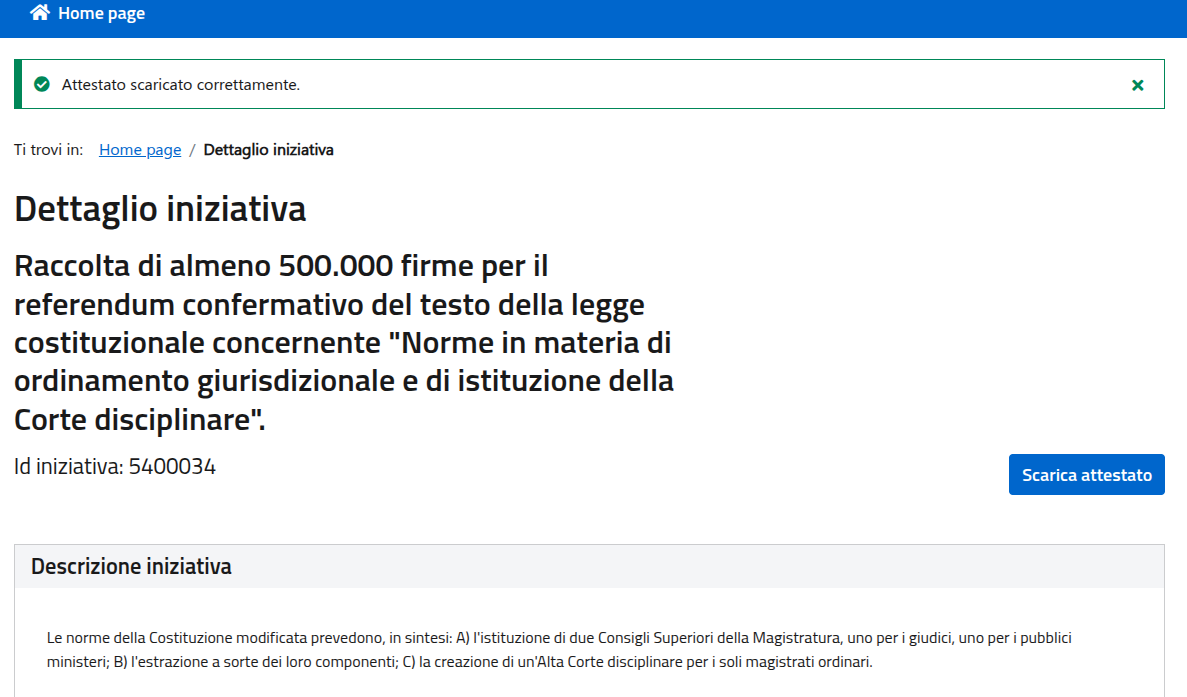Click the green success checkmark icon
The width and height of the screenshot is (1187, 697).
click(x=42, y=85)
